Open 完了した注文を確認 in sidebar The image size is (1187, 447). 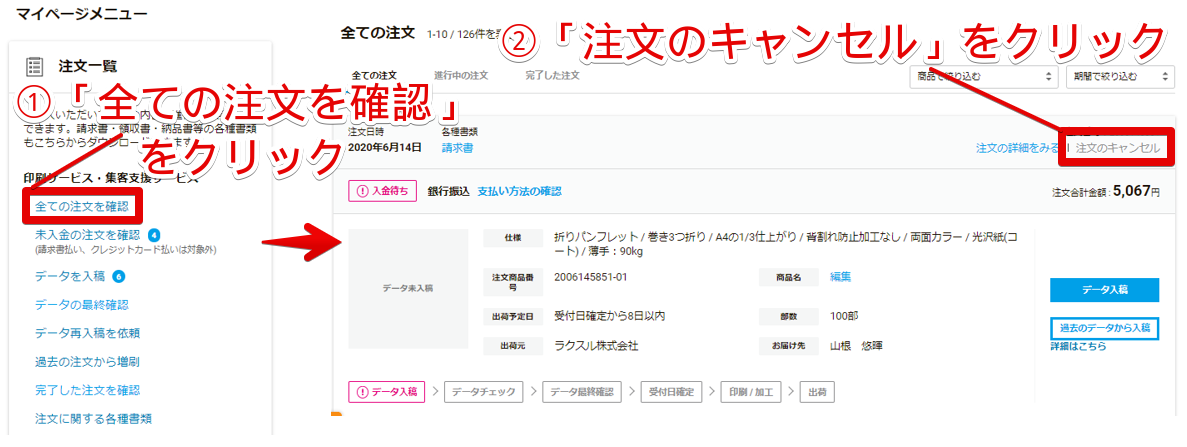pyautogui.click(x=87, y=390)
